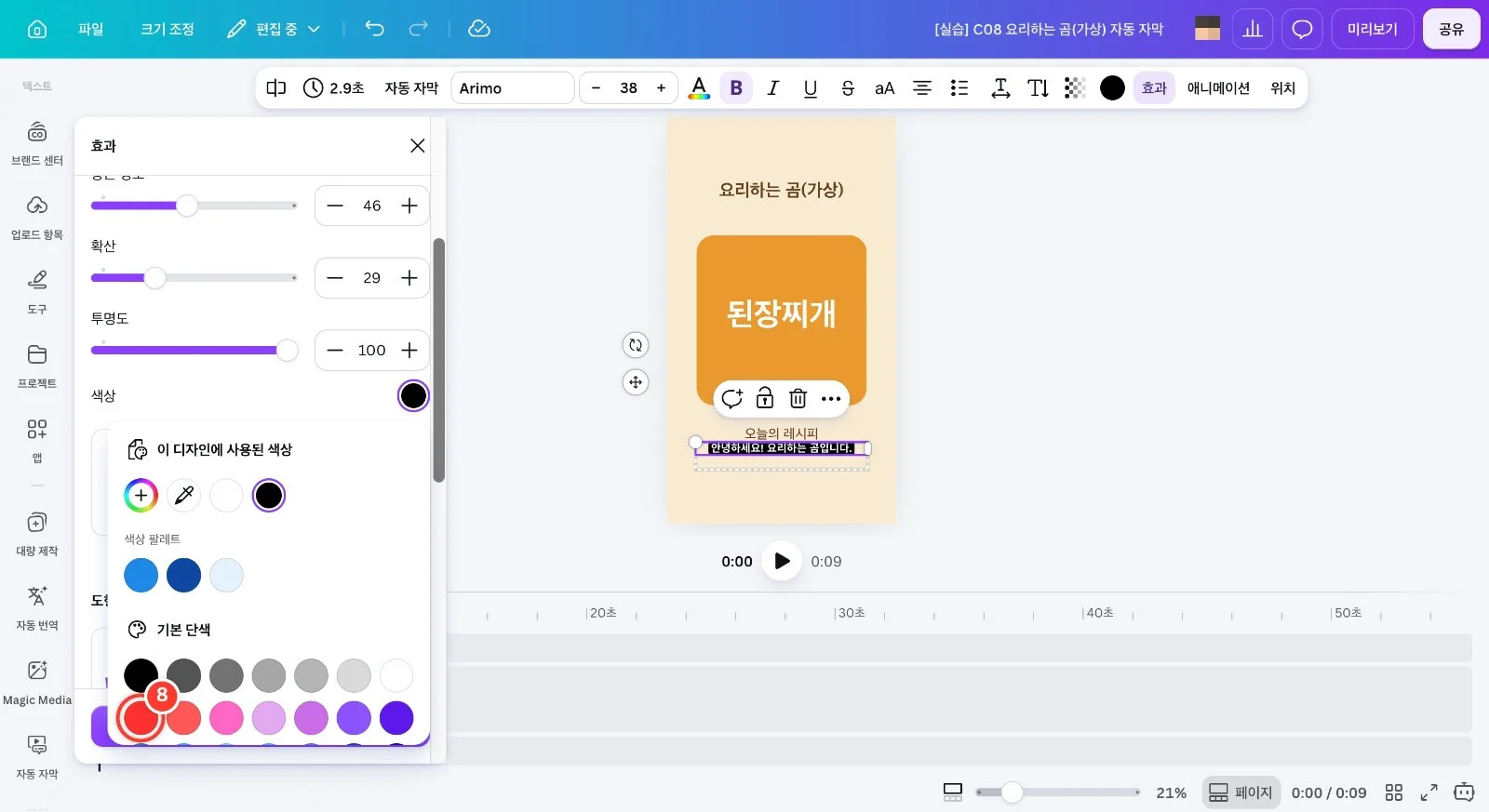This screenshot has height=812, width=1489.
Task: Toggle uppercase aA formatting
Action: pos(884,88)
